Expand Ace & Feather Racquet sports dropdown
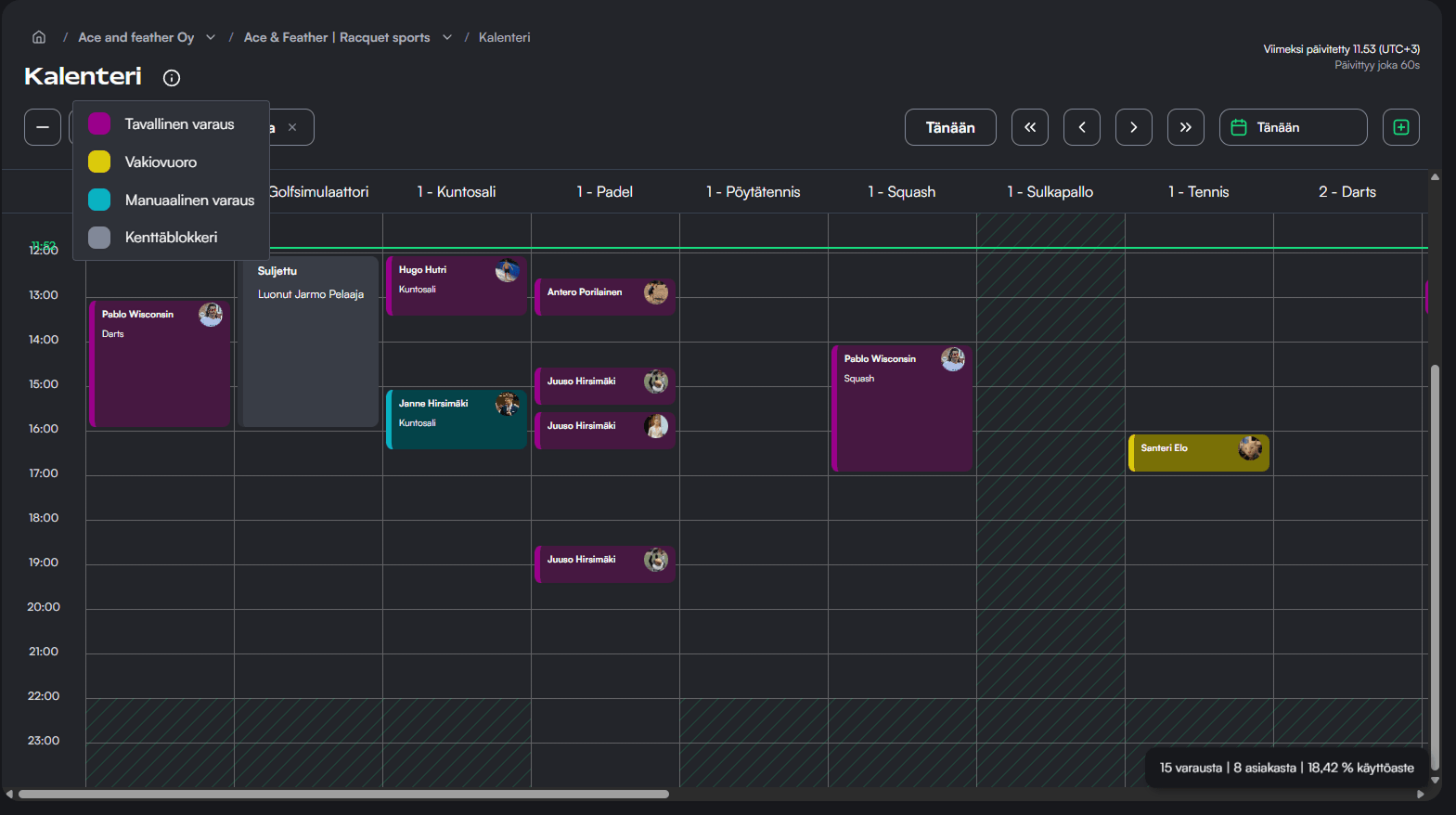The height and width of the screenshot is (815, 1456). click(447, 37)
